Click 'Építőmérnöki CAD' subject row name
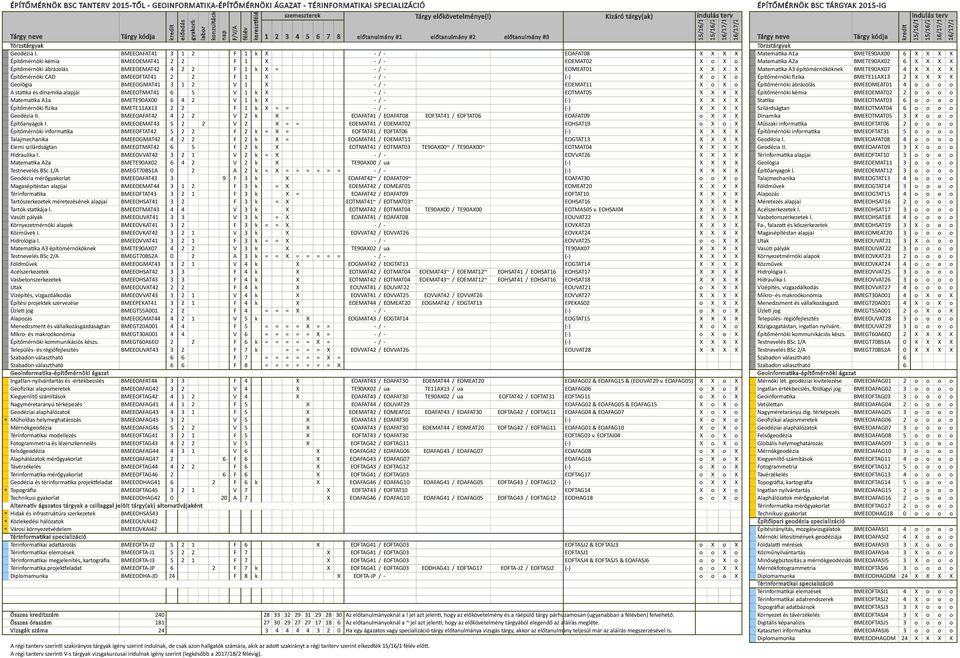Screen dimensions: 960x658 pos(32,77)
